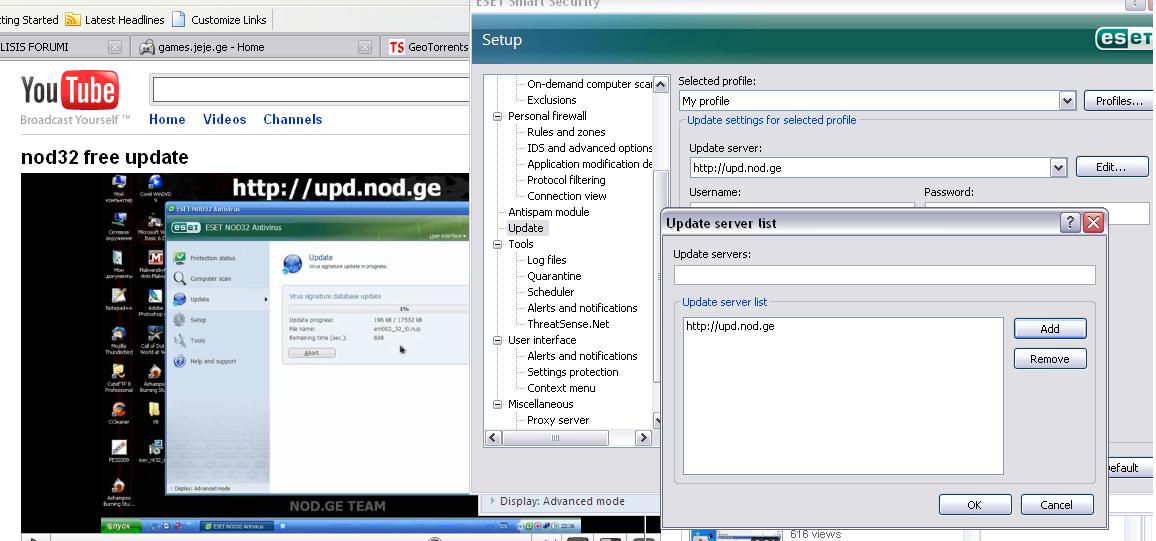Click the Profiles... button
The height and width of the screenshot is (541, 1156).
click(1118, 101)
